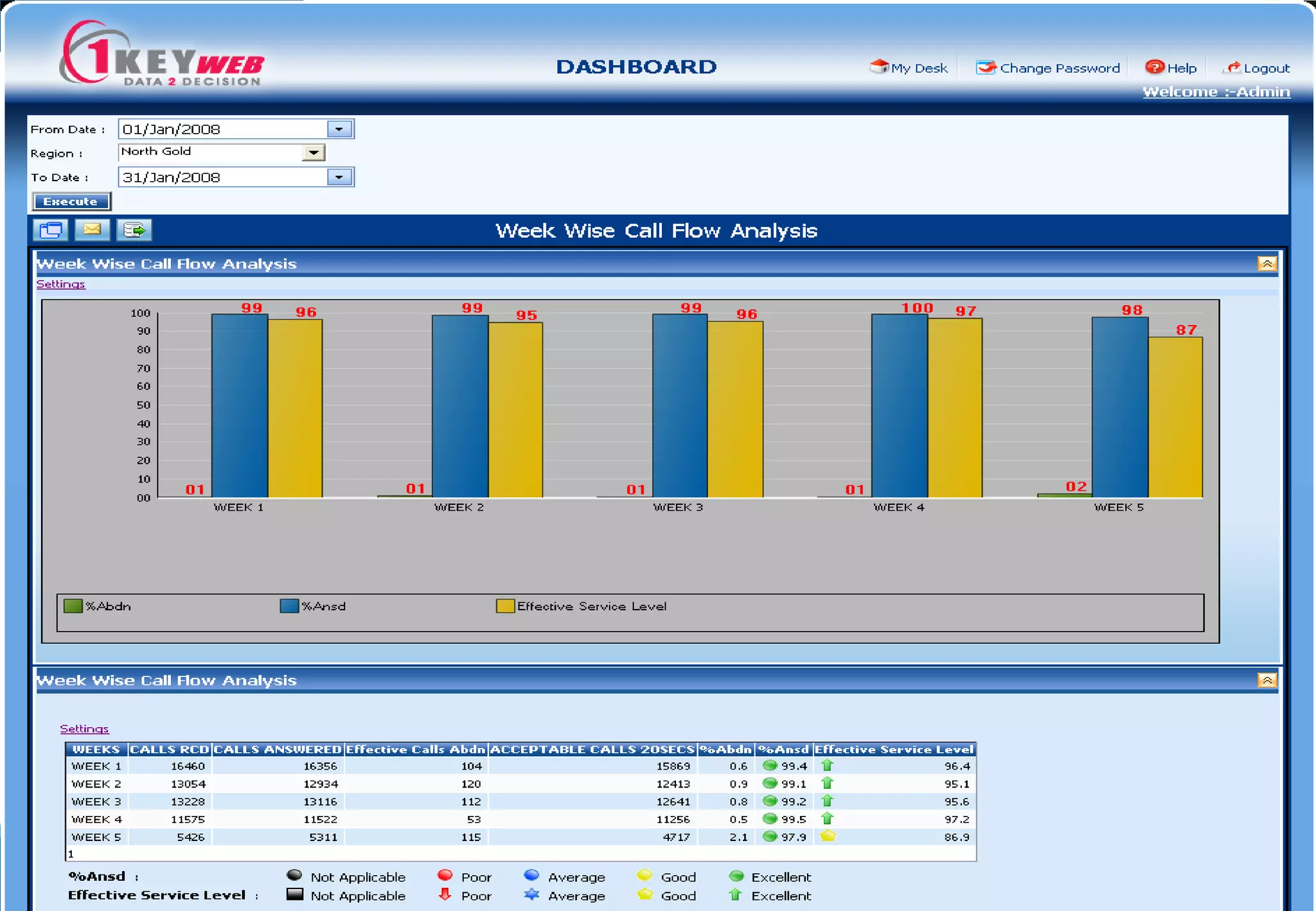Click the green %Abdn legend swatch

point(73,606)
